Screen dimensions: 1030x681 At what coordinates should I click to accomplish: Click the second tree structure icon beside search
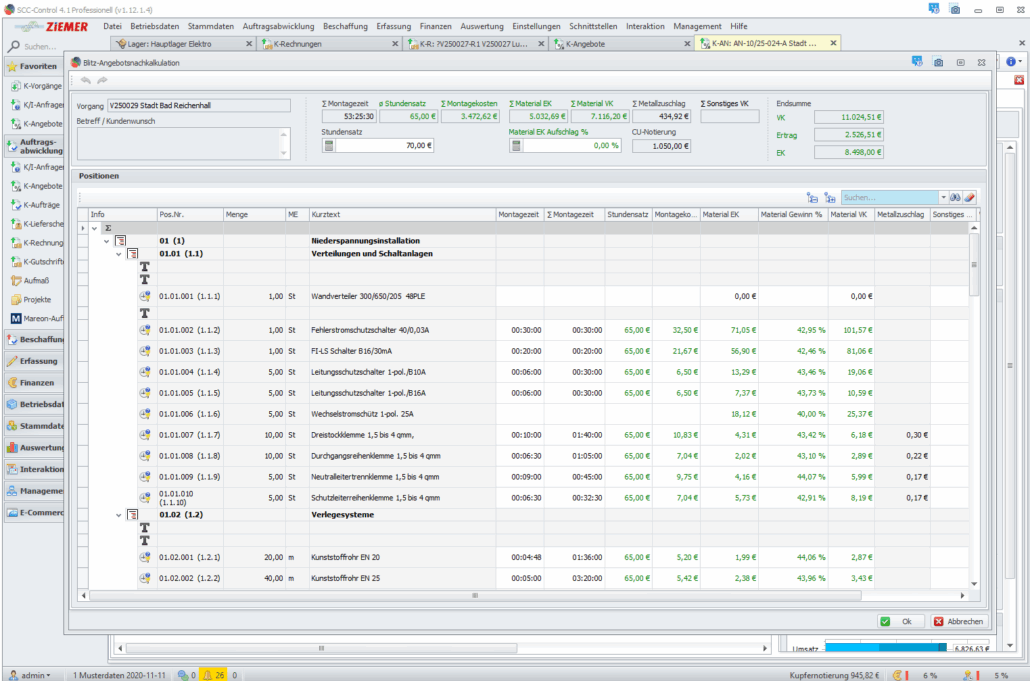[829, 198]
